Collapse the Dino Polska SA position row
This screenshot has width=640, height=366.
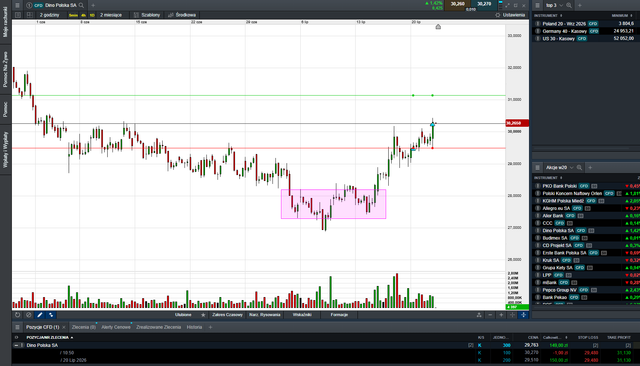16,345
